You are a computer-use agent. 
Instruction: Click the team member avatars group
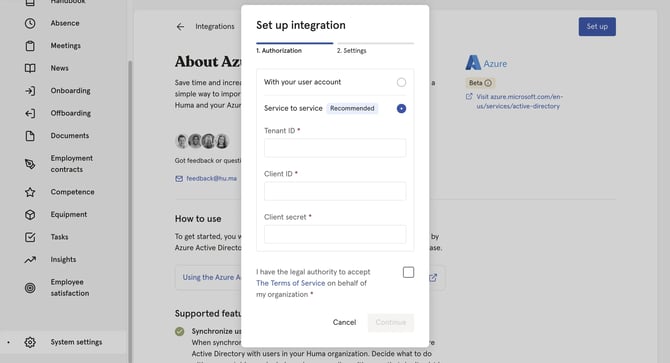pos(202,141)
